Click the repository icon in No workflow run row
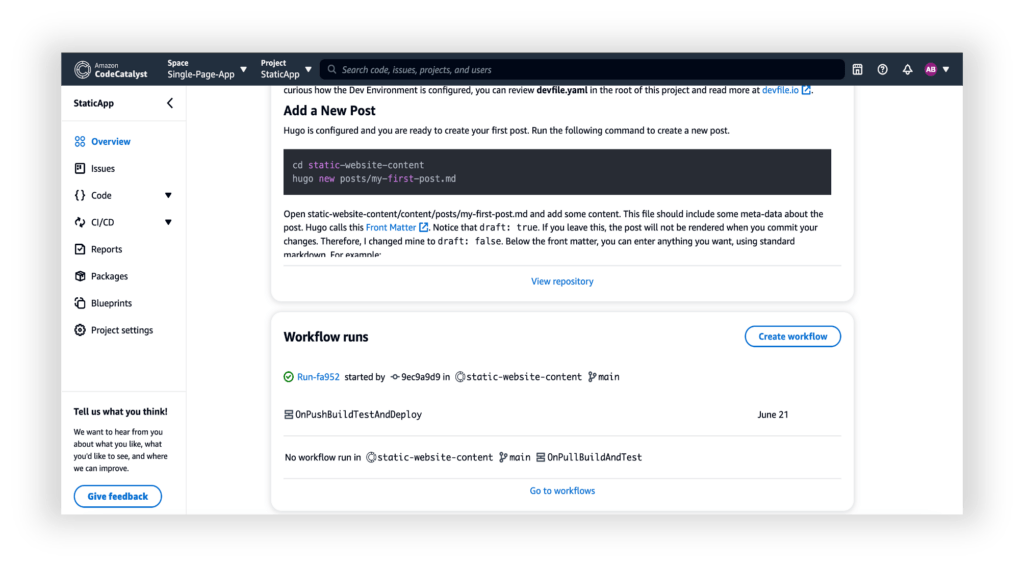1024x567 pixels. click(x=371, y=457)
